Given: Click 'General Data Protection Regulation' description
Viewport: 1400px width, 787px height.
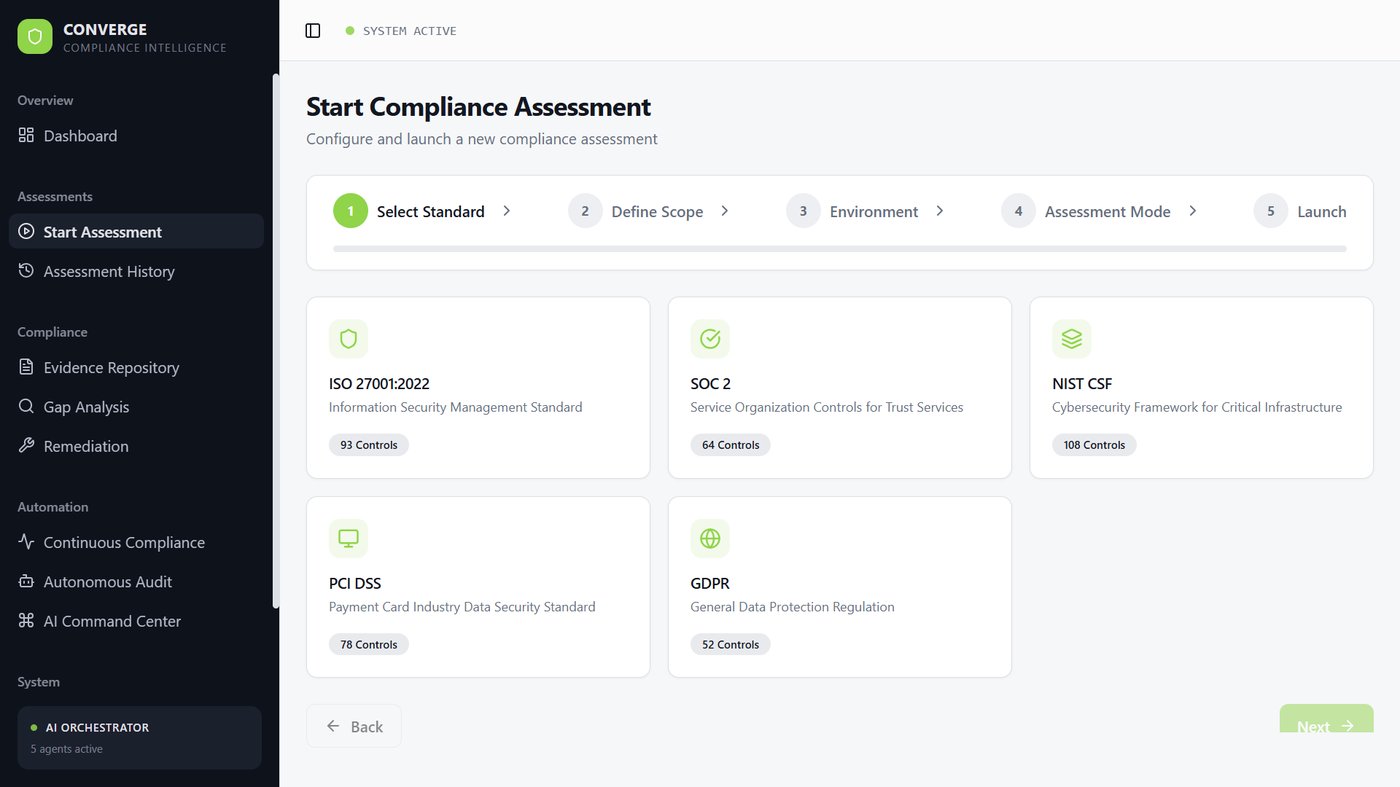Looking at the screenshot, I should [x=793, y=607].
